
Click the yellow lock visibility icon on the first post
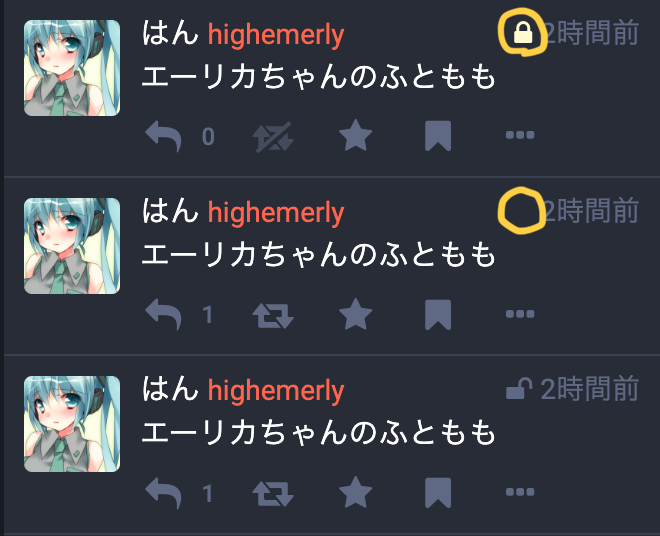click(x=523, y=33)
